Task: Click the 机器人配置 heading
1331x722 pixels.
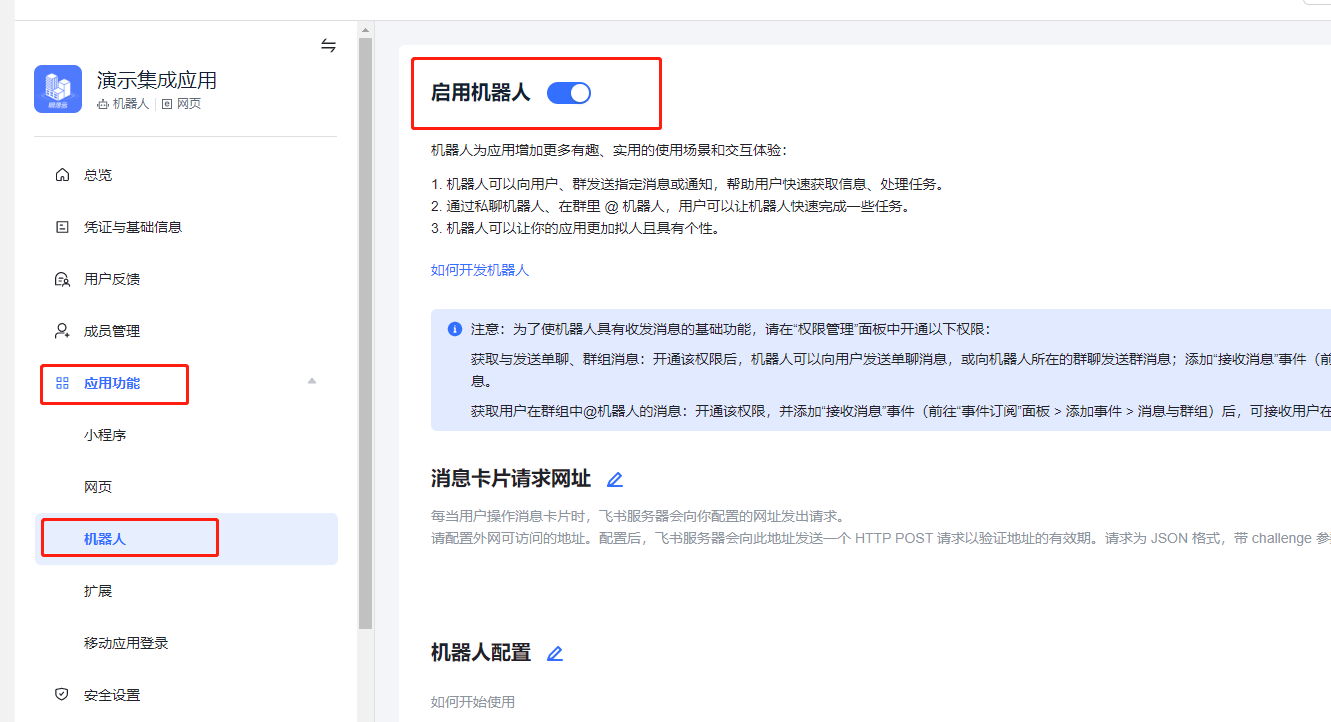Action: (x=481, y=653)
